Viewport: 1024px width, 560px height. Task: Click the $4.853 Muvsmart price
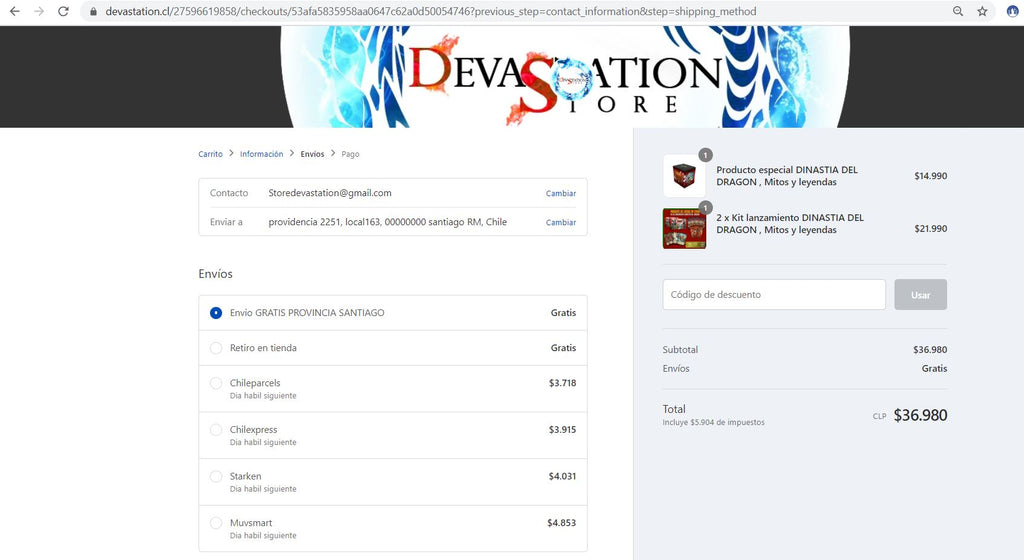pyautogui.click(x=562, y=523)
